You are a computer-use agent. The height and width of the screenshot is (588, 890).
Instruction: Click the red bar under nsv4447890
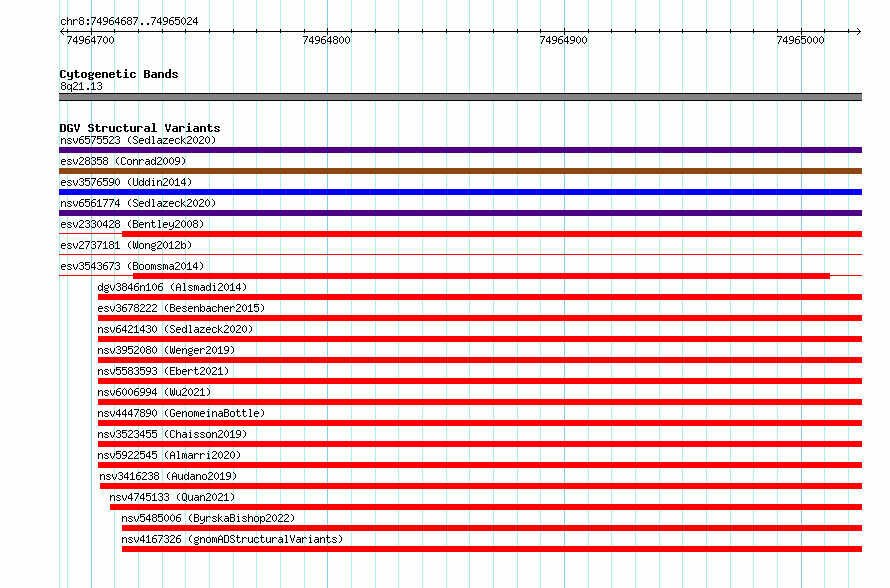coord(480,423)
